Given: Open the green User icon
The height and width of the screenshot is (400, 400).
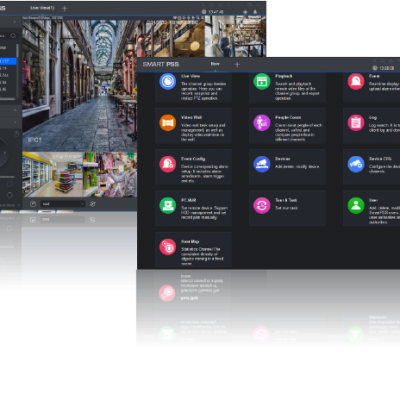Looking at the screenshot, I should coord(356,205).
